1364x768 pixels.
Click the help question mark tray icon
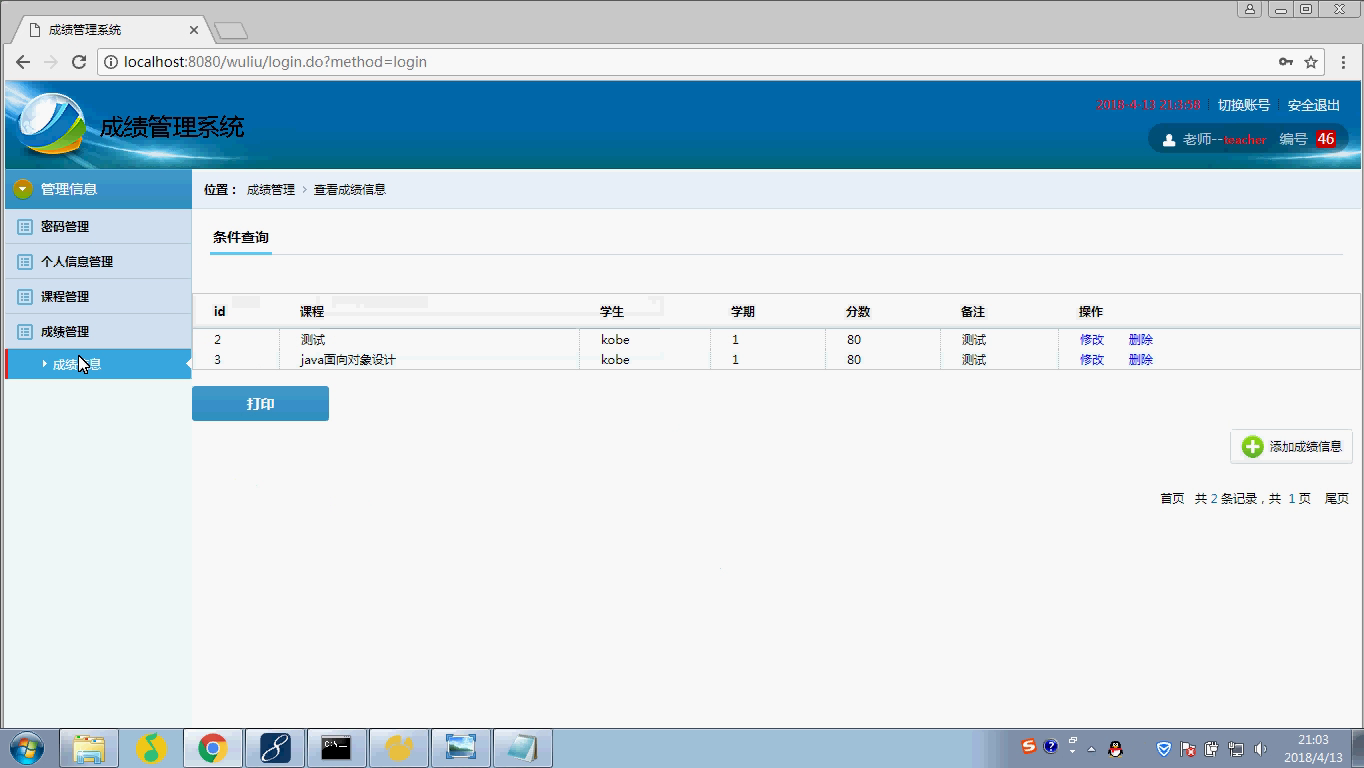click(x=1051, y=747)
